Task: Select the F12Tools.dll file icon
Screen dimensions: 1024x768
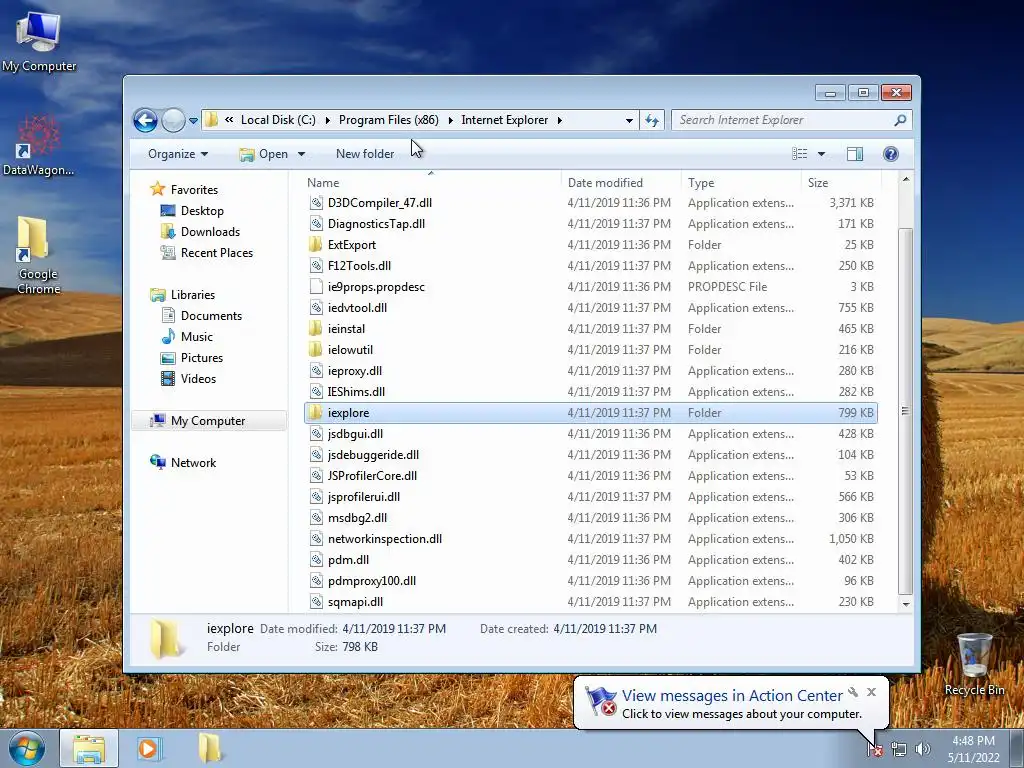Action: pos(316,266)
